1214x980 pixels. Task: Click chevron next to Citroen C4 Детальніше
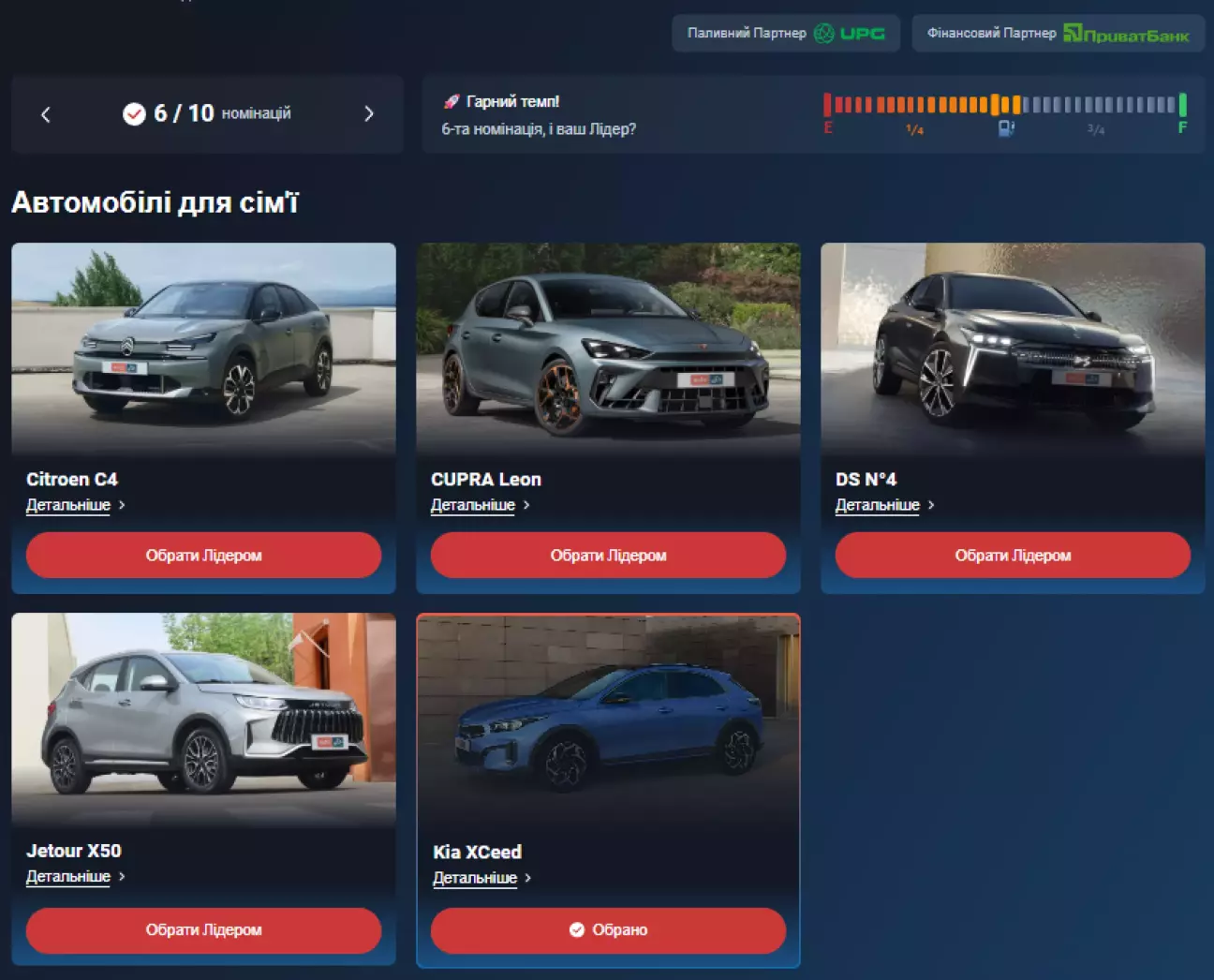pyautogui.click(x=122, y=505)
